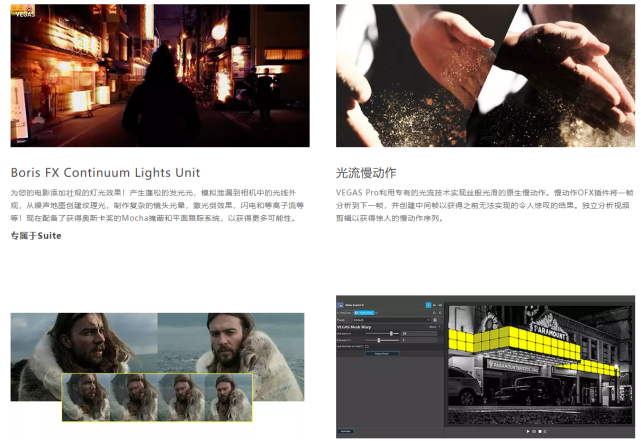Click the value field of the second grid slider
641x441 pixels.
(419, 340)
